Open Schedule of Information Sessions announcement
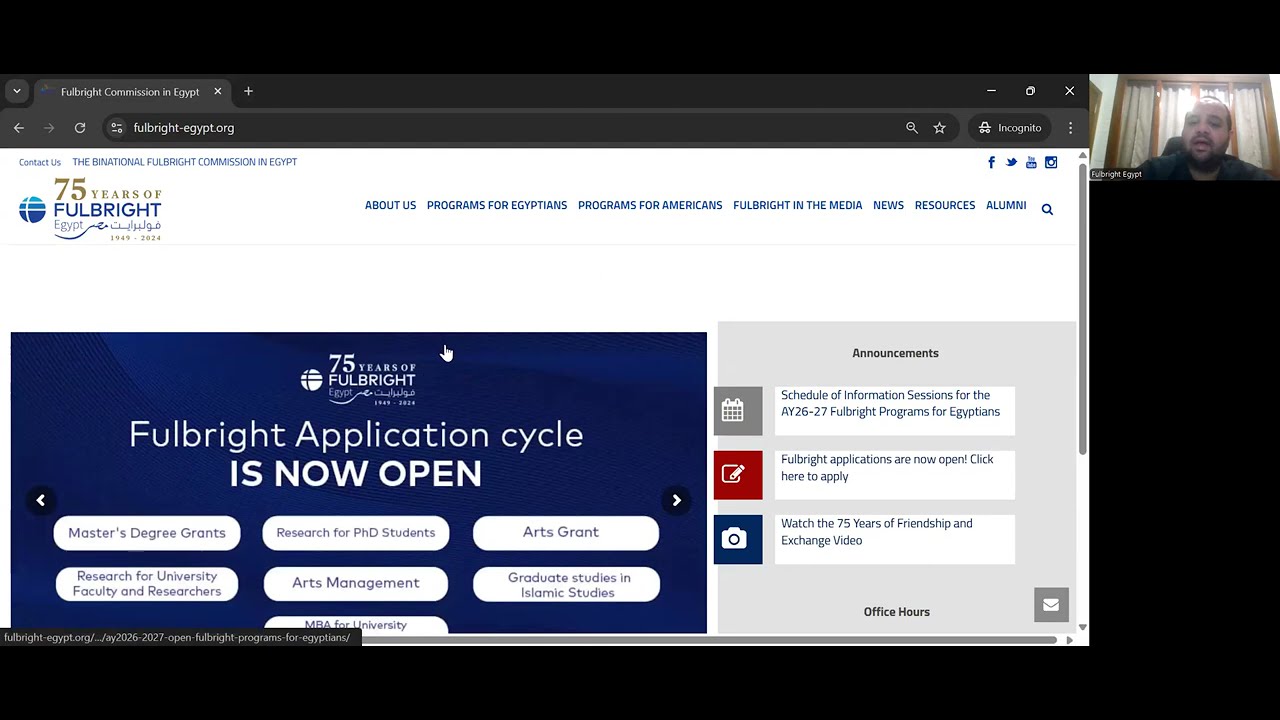 (x=890, y=403)
